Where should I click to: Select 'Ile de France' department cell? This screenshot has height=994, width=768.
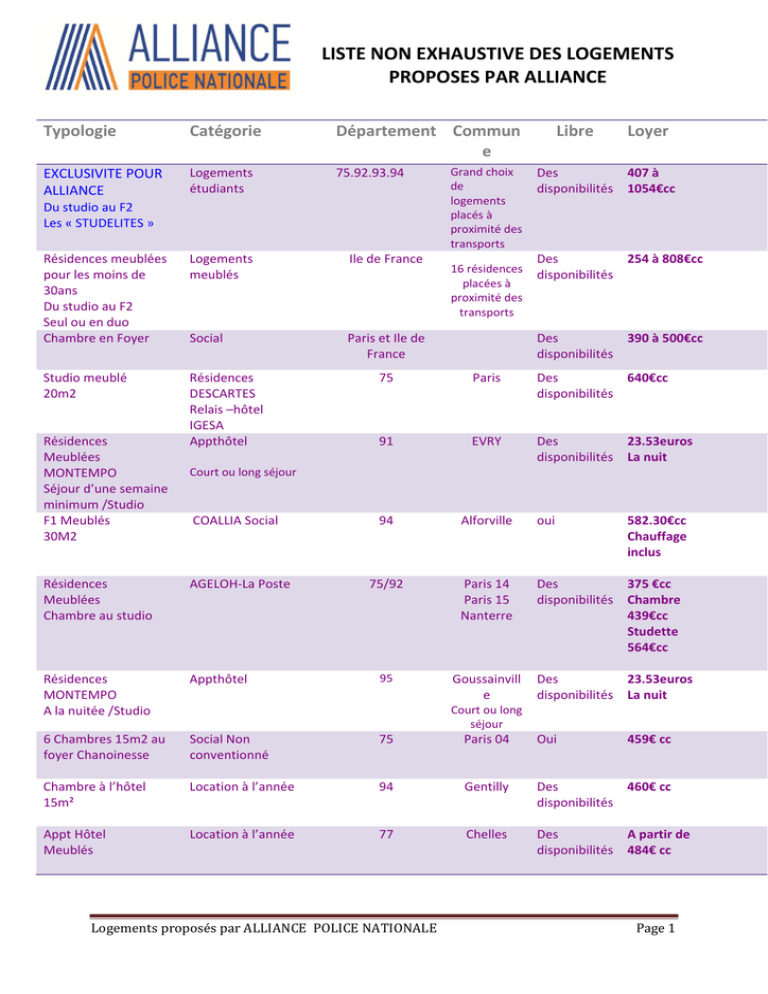point(386,259)
